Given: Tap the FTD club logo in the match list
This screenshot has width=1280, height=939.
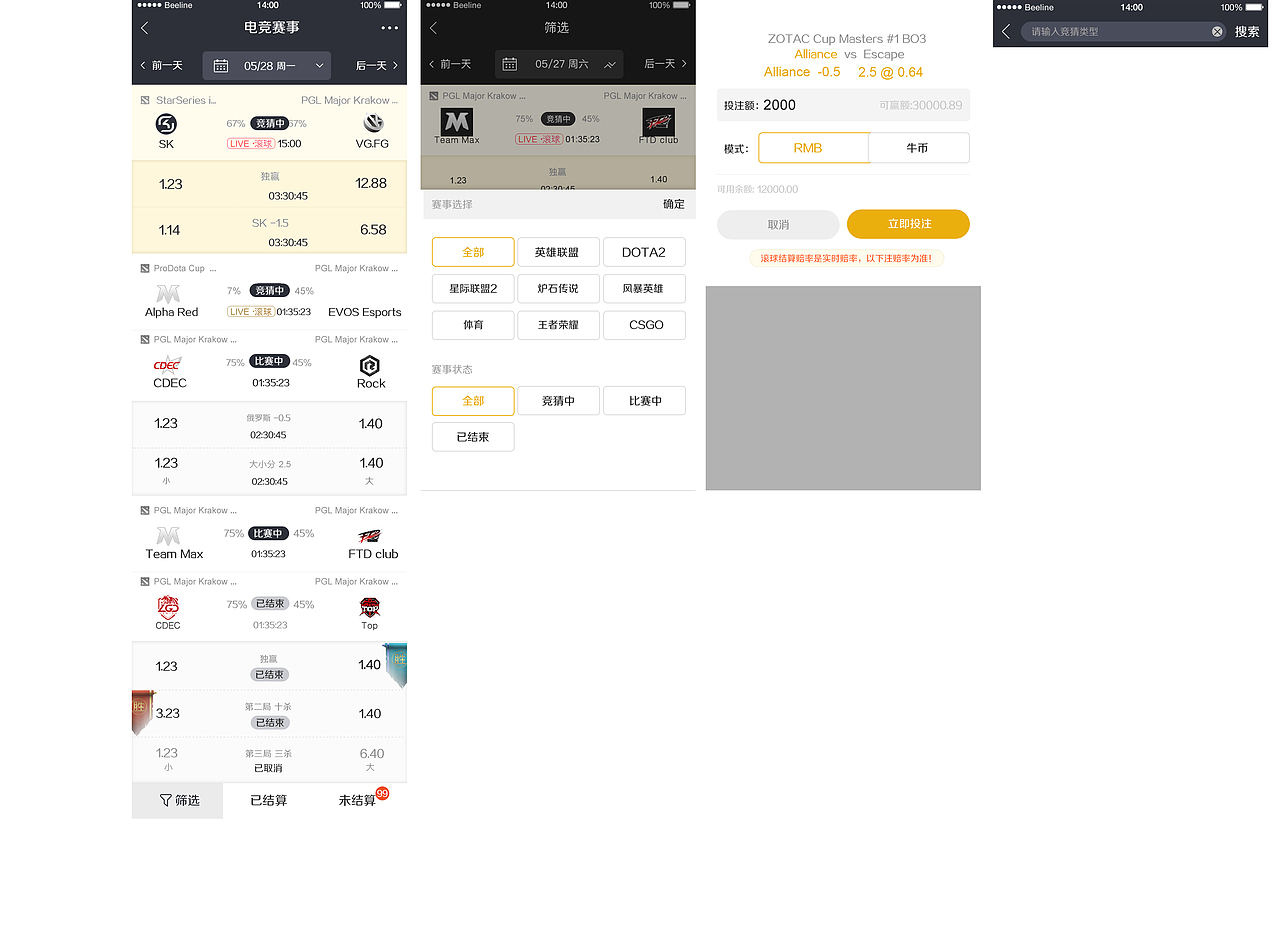Looking at the screenshot, I should pyautogui.click(x=370, y=536).
